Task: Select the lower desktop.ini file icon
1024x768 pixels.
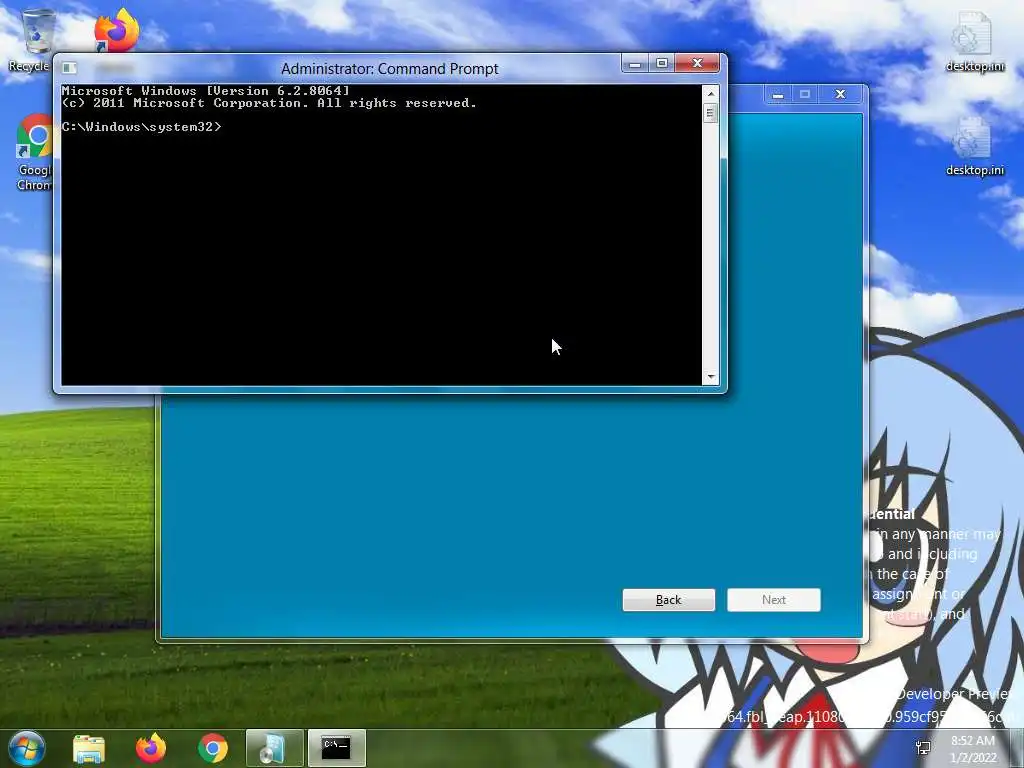Action: click(x=974, y=145)
